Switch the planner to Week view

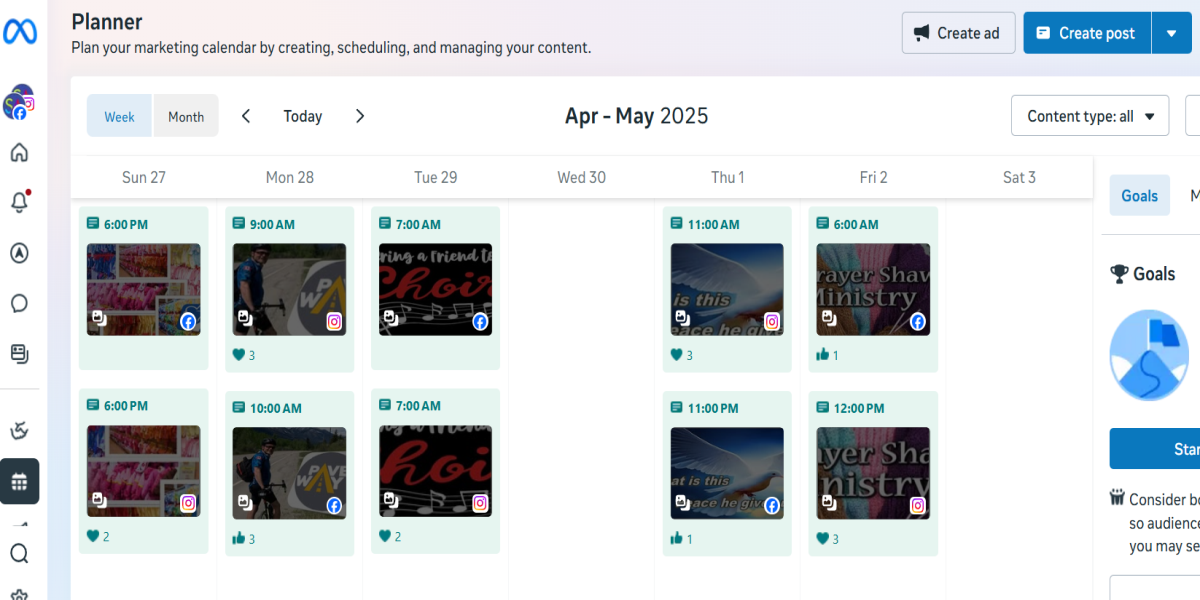[119, 116]
